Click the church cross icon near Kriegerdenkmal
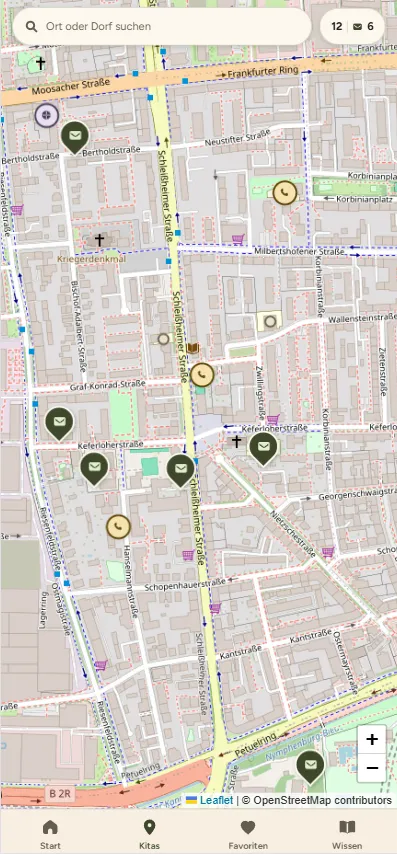This screenshot has height=854, width=397. [99, 239]
